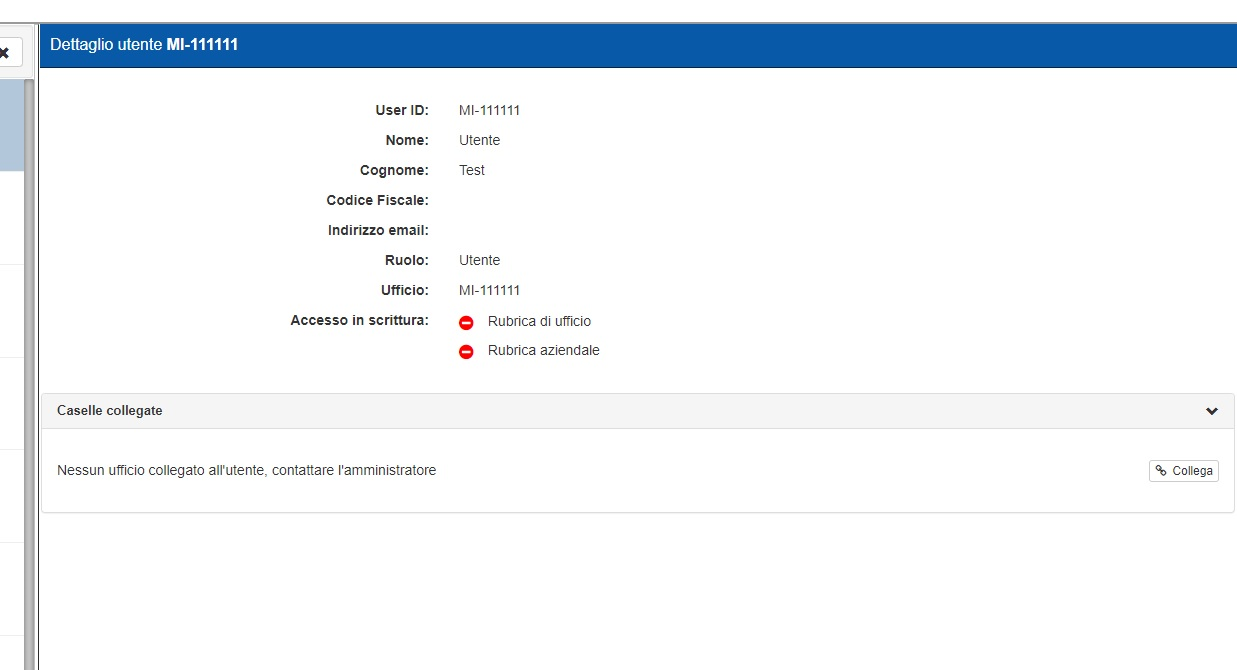This screenshot has height=670, width=1237.
Task: Click the red denied icon beside Rubrica di ufficio
Action: 466,322
